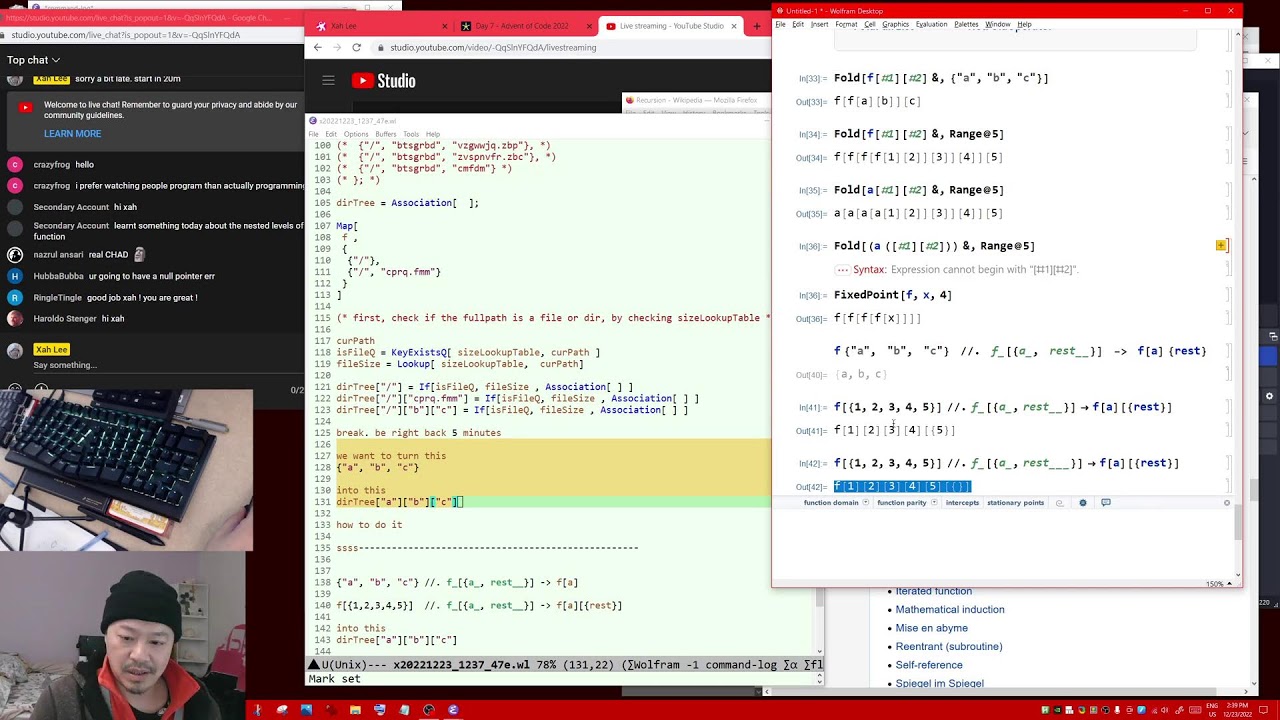Click the Wolfram Desktop app icon in title bar

coord(780,11)
